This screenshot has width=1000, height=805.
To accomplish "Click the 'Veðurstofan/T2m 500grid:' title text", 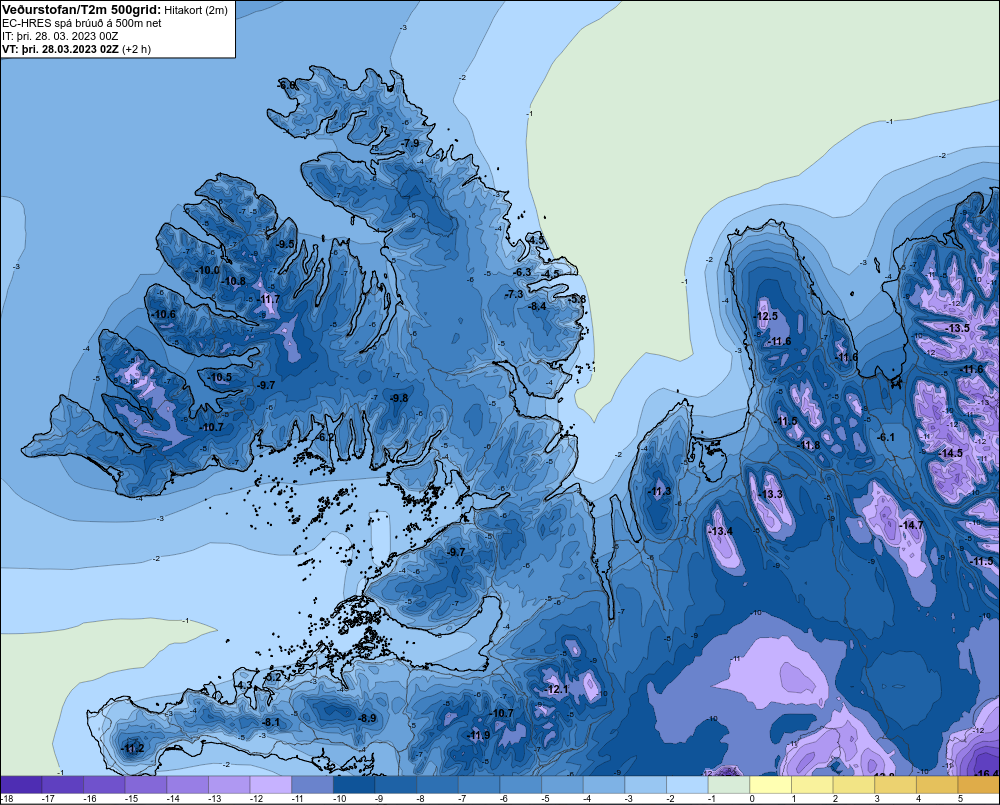I will coord(81,10).
